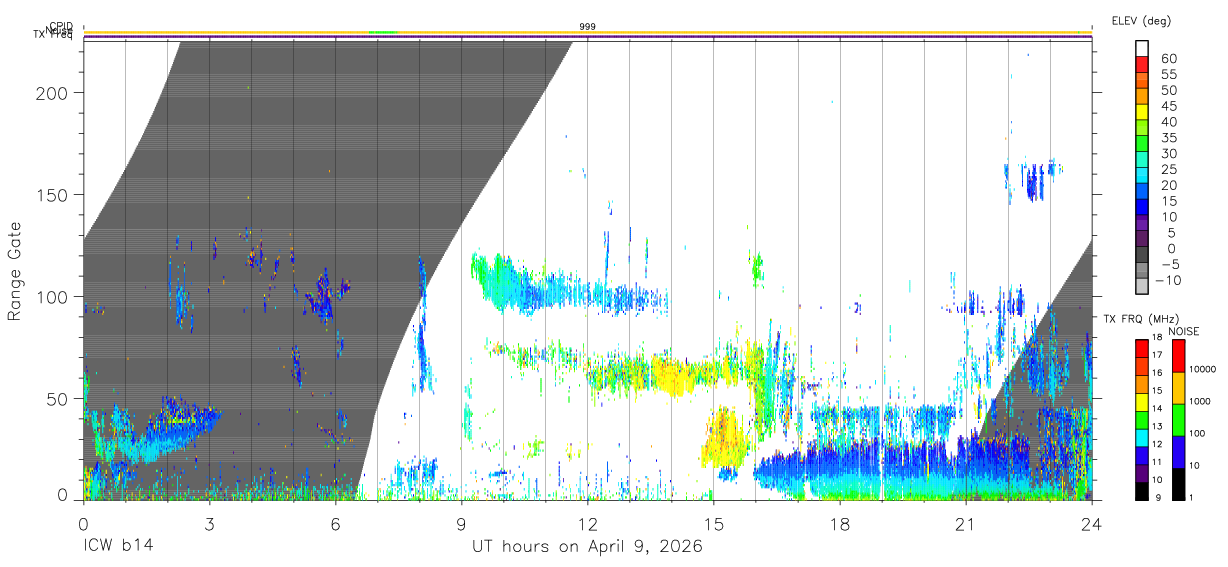Click the 'ELEV (deg)' colorbar title

[x=1141, y=20]
